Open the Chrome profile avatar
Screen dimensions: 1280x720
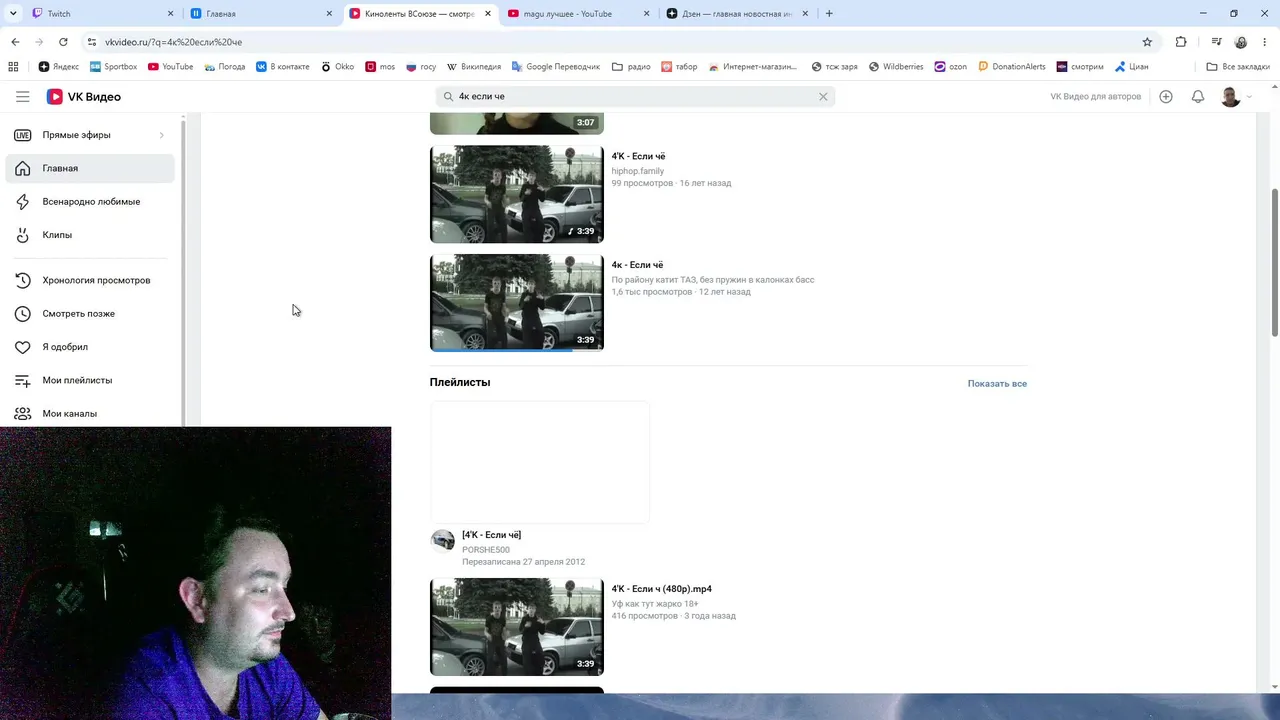tap(1241, 42)
